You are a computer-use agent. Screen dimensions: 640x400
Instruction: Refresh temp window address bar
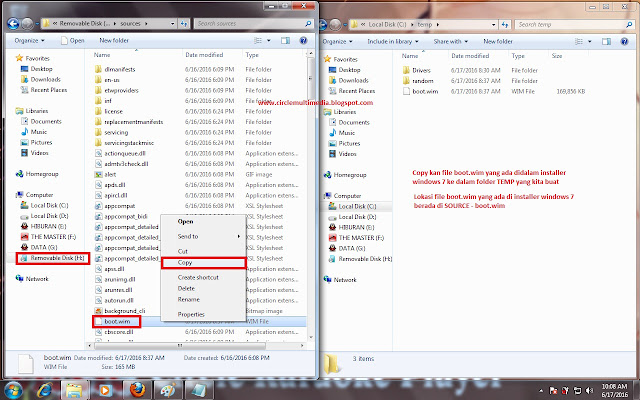pyautogui.click(x=505, y=24)
